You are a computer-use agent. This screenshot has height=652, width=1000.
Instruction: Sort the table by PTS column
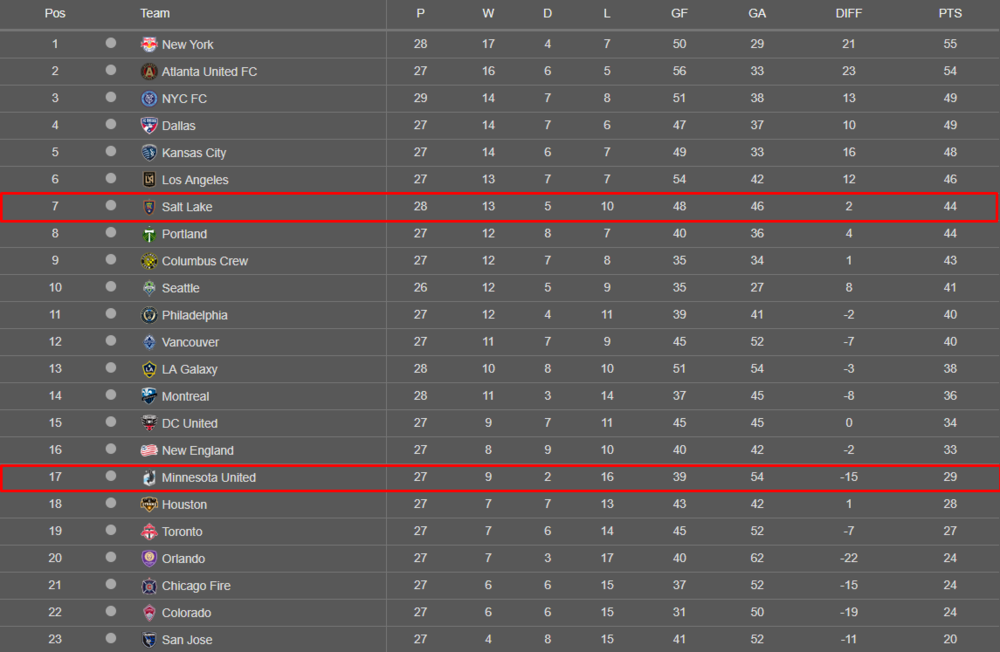coord(950,13)
